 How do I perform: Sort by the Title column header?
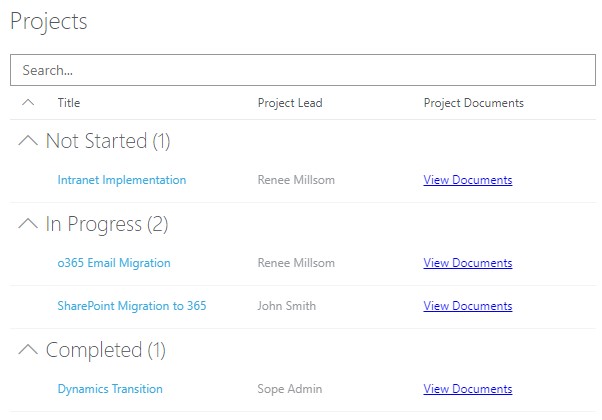point(69,103)
